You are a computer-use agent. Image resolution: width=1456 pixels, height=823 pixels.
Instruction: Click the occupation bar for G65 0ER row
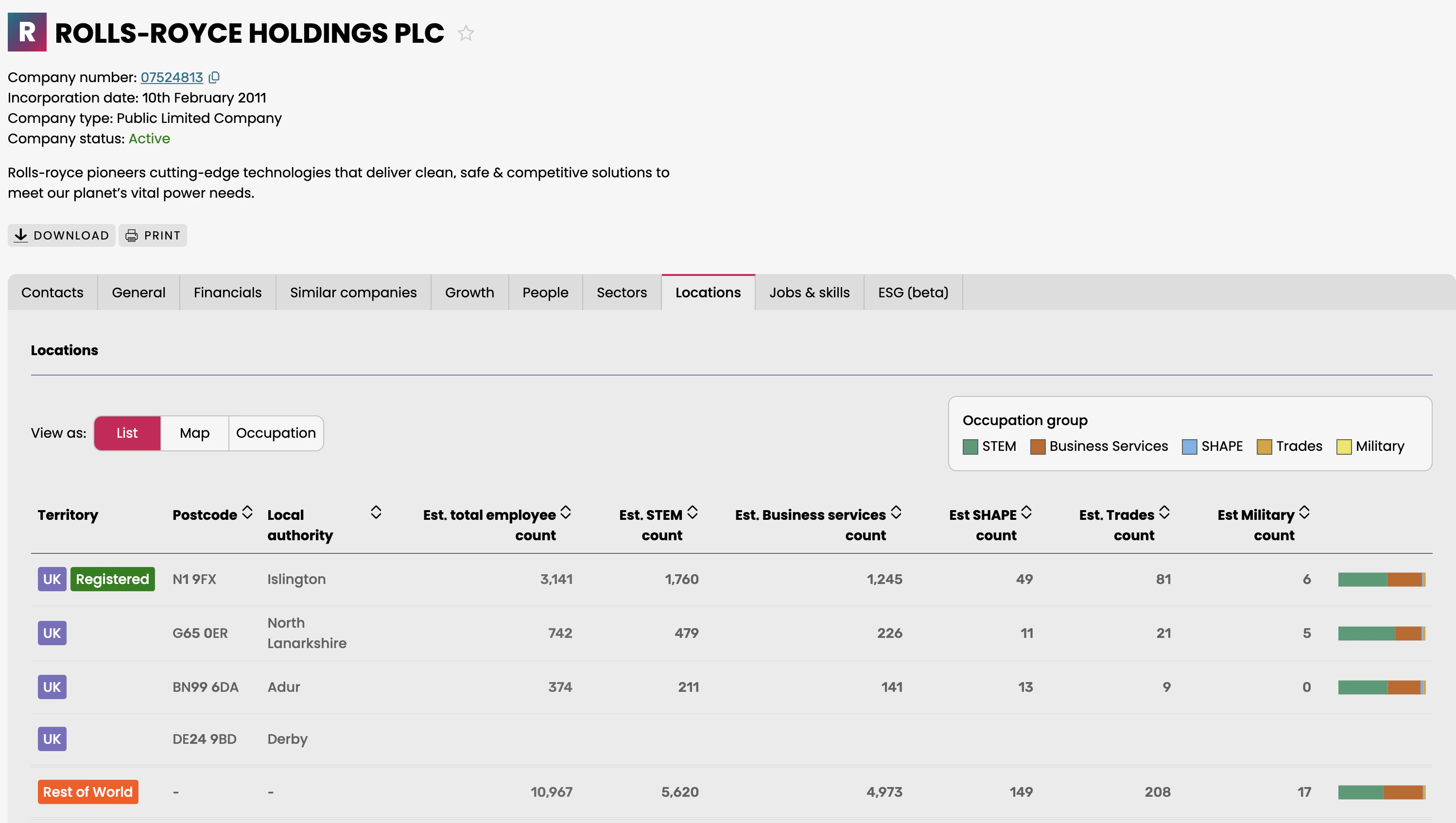[1382, 633]
